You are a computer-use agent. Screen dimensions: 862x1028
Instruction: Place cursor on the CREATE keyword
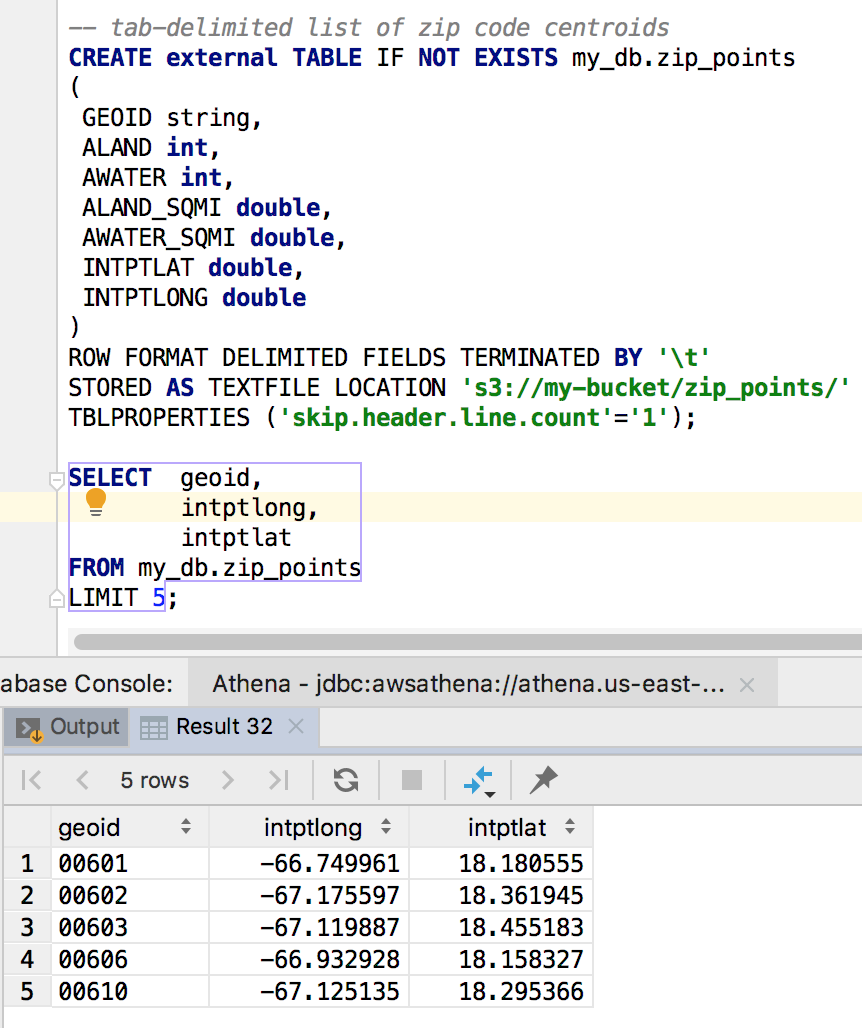click(110, 58)
